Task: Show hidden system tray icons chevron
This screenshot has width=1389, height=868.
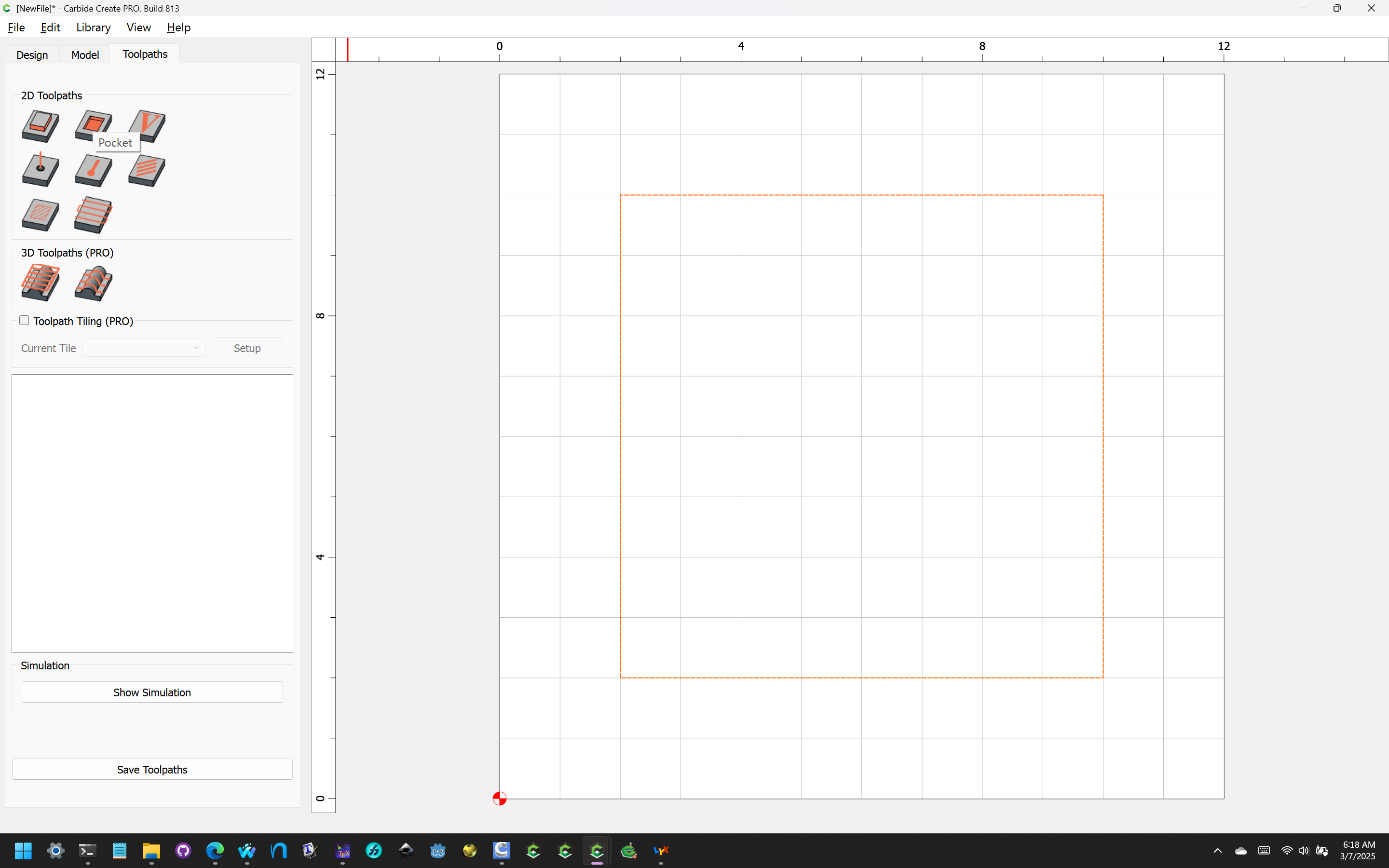Action: coord(1217,850)
